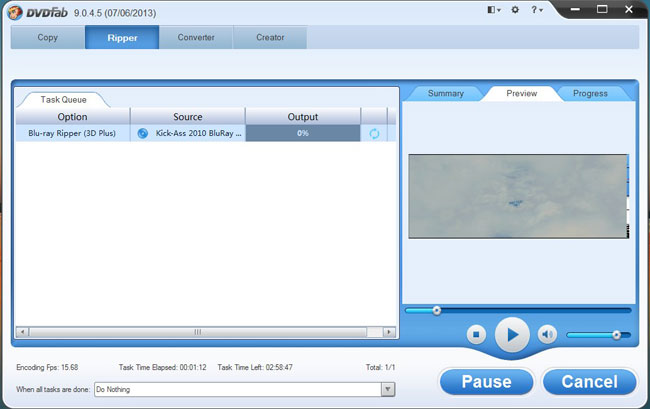The width and height of the screenshot is (650, 409).
Task: Cancel the ripping task
Action: tap(589, 382)
